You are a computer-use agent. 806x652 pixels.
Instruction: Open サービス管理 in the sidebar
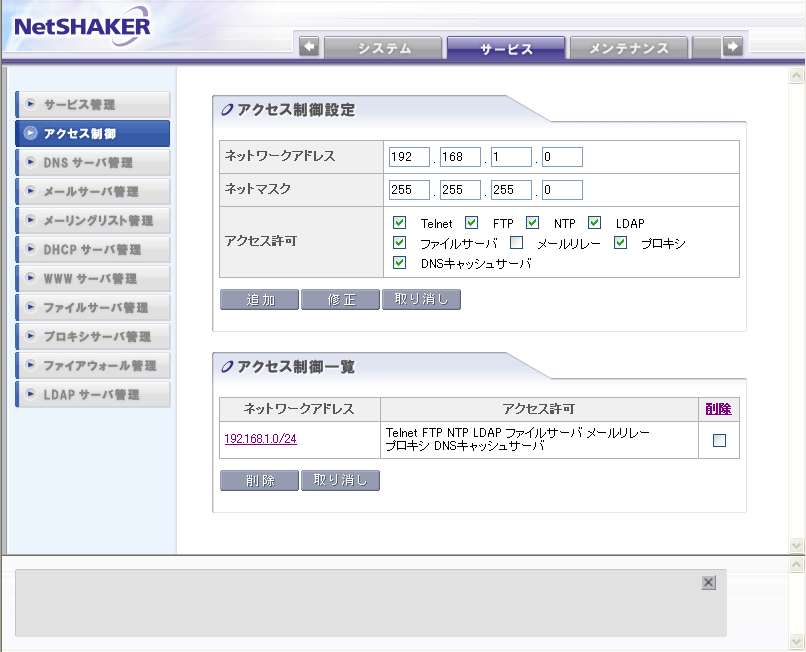tap(93, 104)
